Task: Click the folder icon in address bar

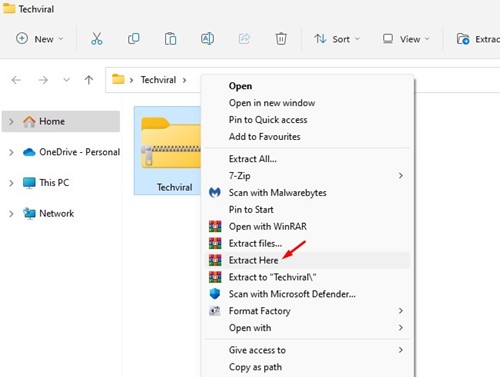Action: 118,79
